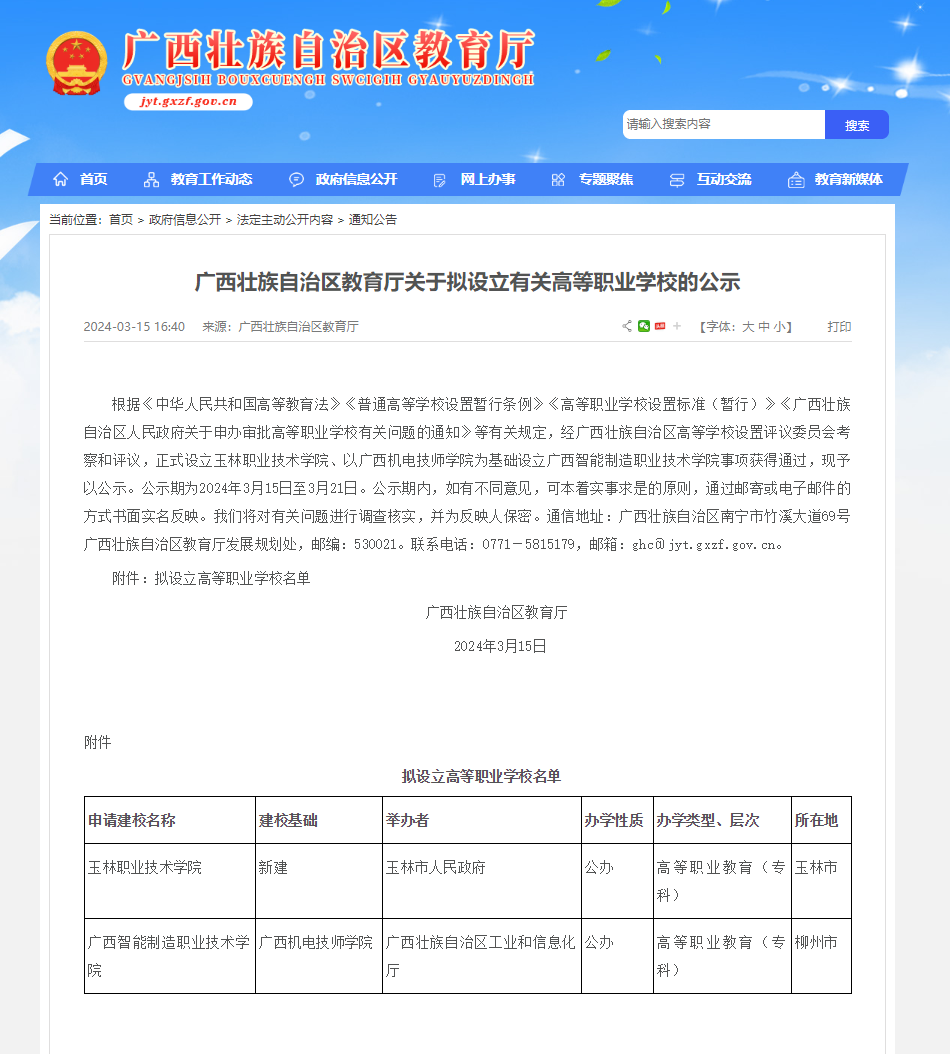The width and height of the screenshot is (950, 1054).
Task: Click the document icon beside 网上办事
Action: [x=440, y=180]
